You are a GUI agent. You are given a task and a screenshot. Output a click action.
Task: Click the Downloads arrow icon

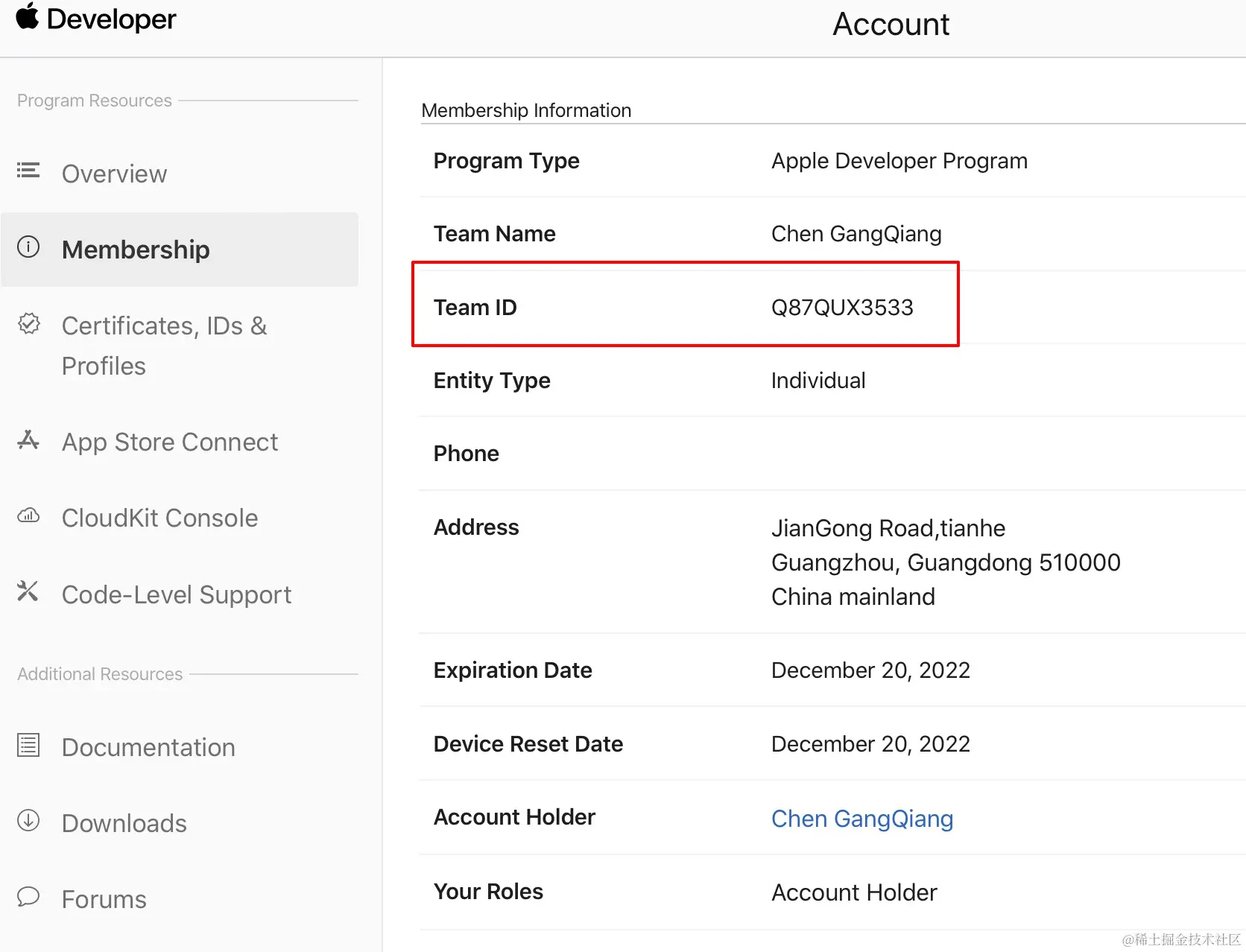pos(28,820)
